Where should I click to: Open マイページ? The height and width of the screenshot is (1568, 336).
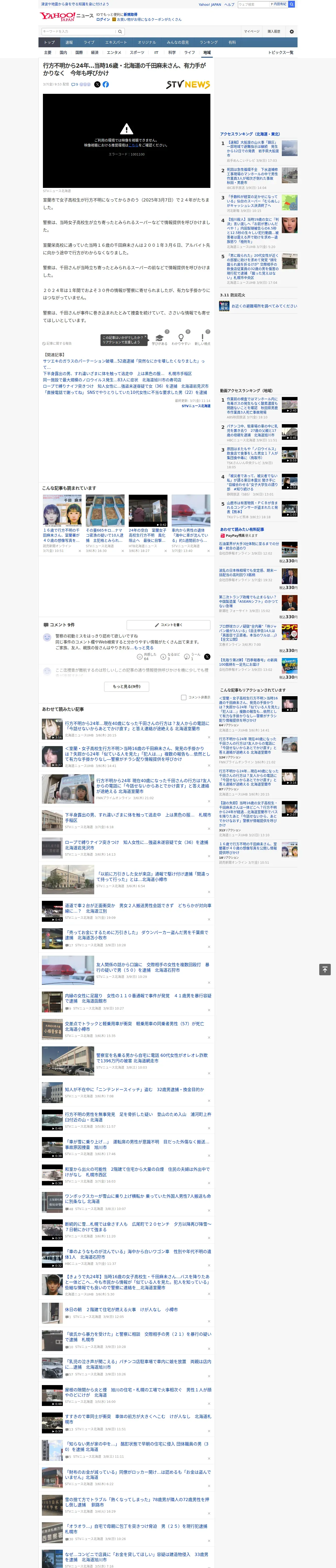(252, 31)
